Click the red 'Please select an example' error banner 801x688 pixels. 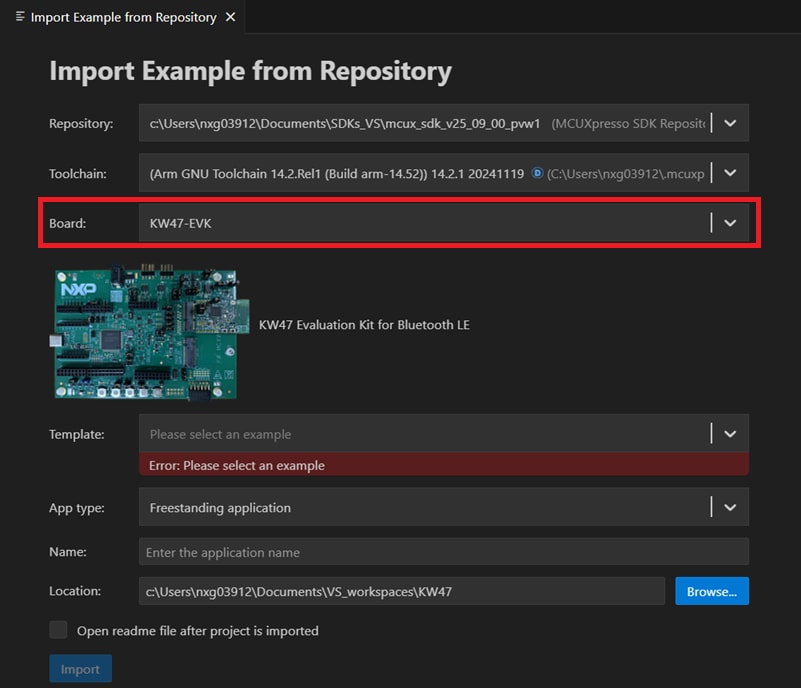[440, 465]
